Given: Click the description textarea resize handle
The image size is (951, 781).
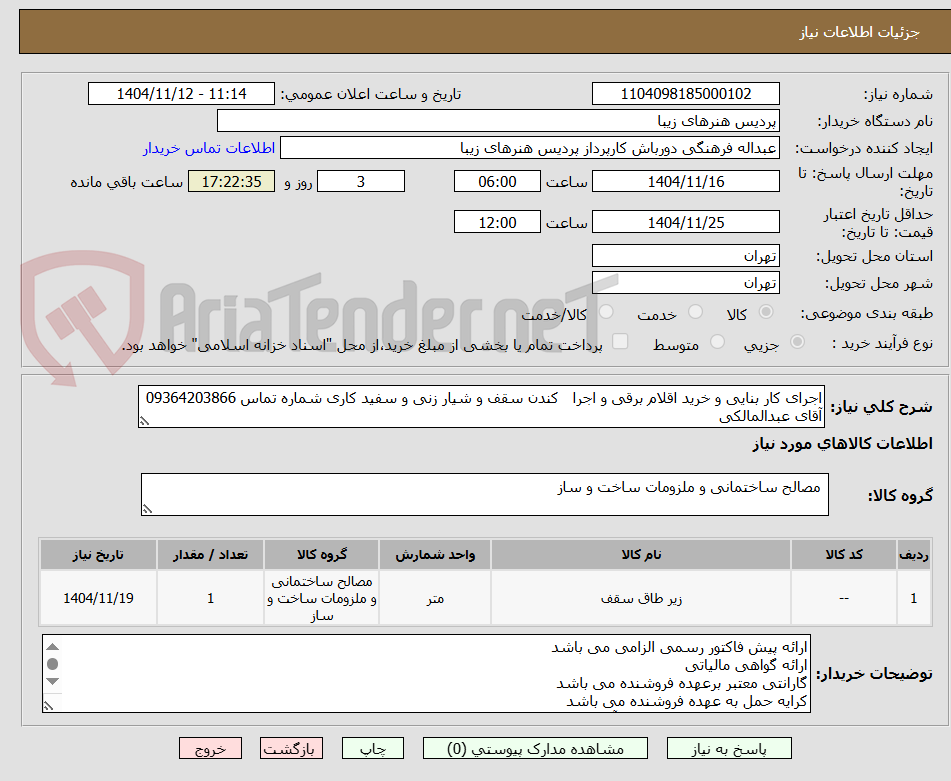Looking at the screenshot, I should pyautogui.click(x=144, y=421).
